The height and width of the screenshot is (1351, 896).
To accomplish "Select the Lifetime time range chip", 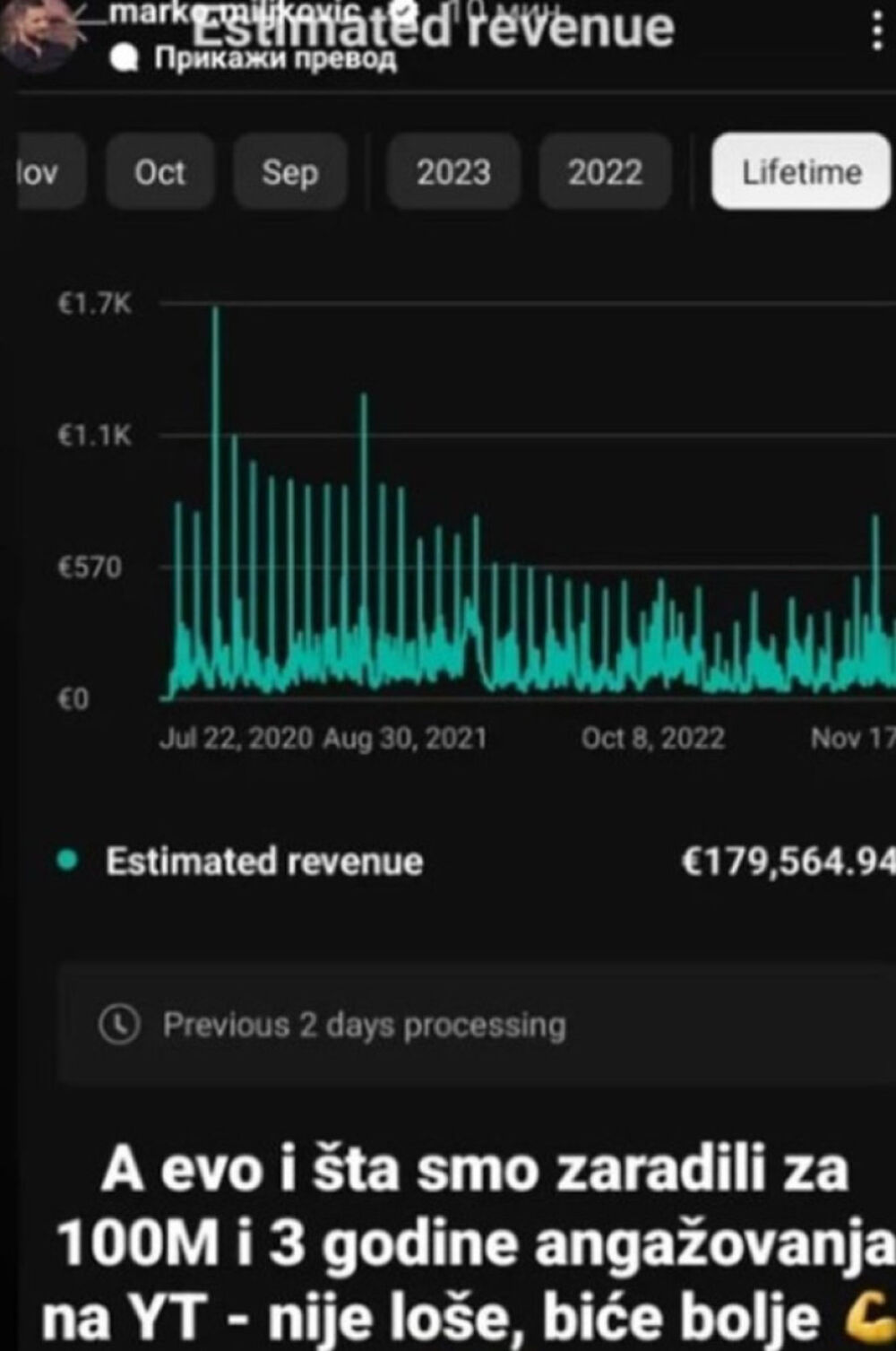I will (x=800, y=171).
